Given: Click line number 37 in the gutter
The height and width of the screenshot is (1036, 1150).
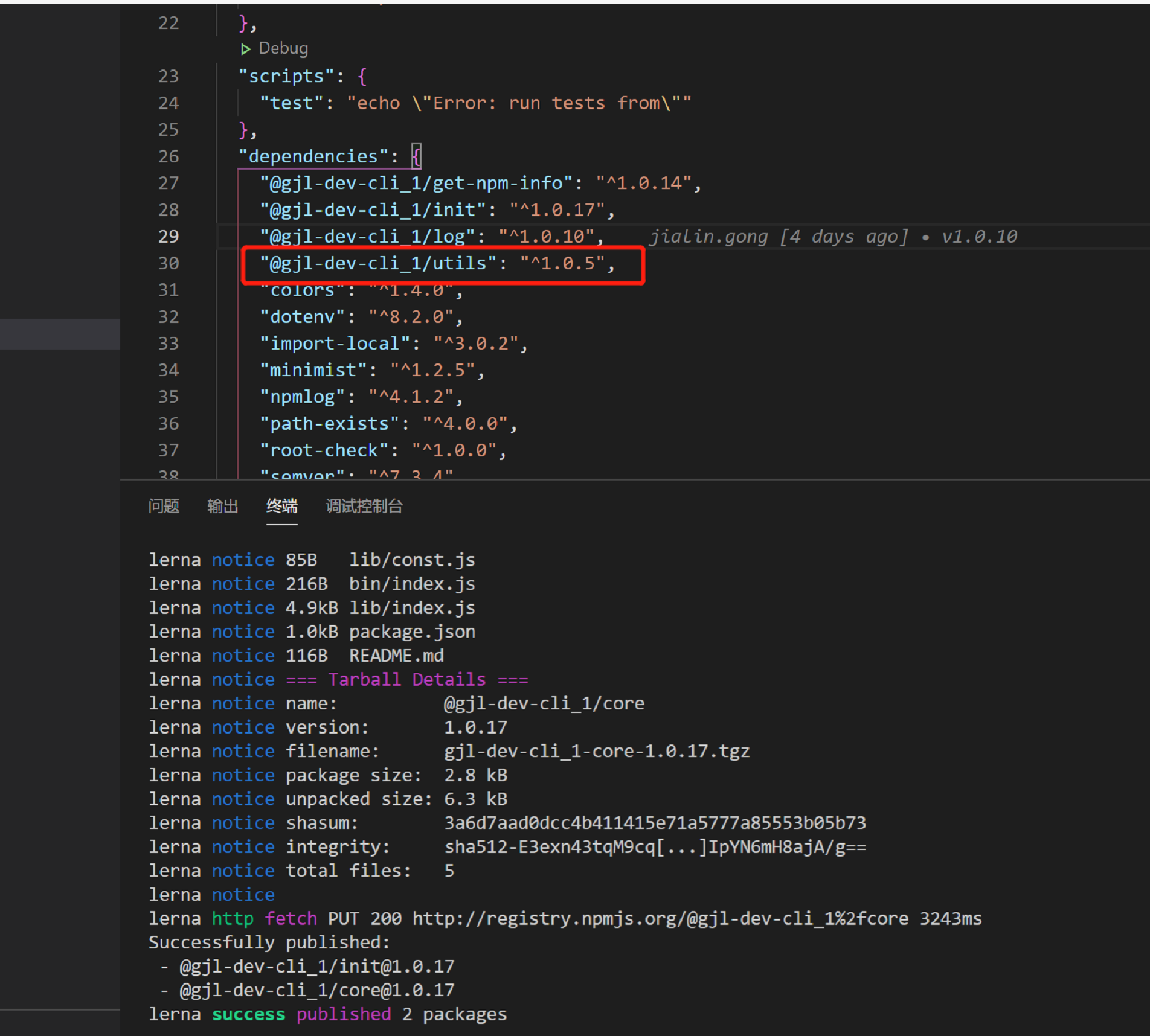Looking at the screenshot, I should [169, 450].
